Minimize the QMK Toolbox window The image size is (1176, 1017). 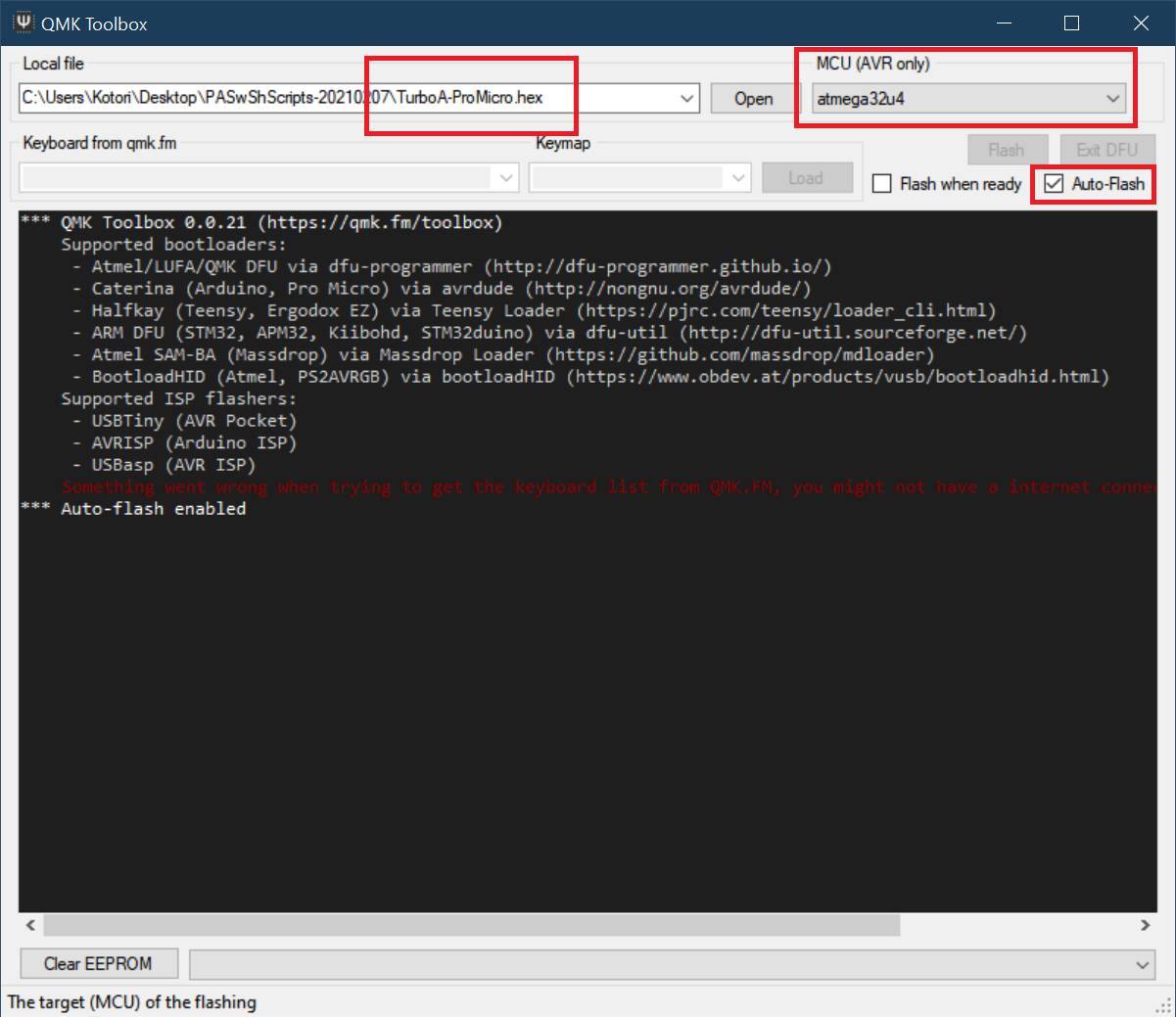tap(1004, 23)
